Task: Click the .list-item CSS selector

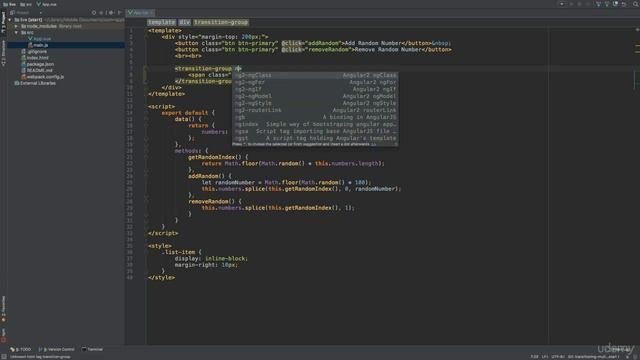Action: [x=178, y=252]
